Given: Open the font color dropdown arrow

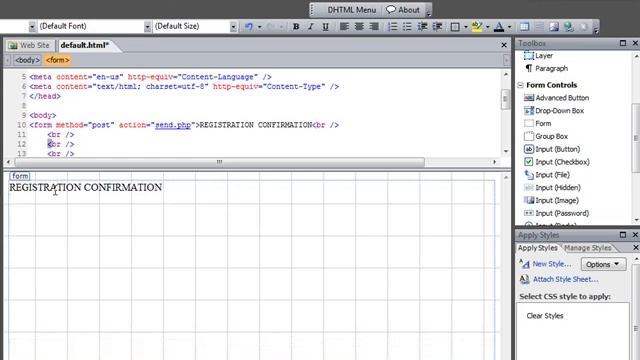Looking at the screenshot, I should pos(509,27).
